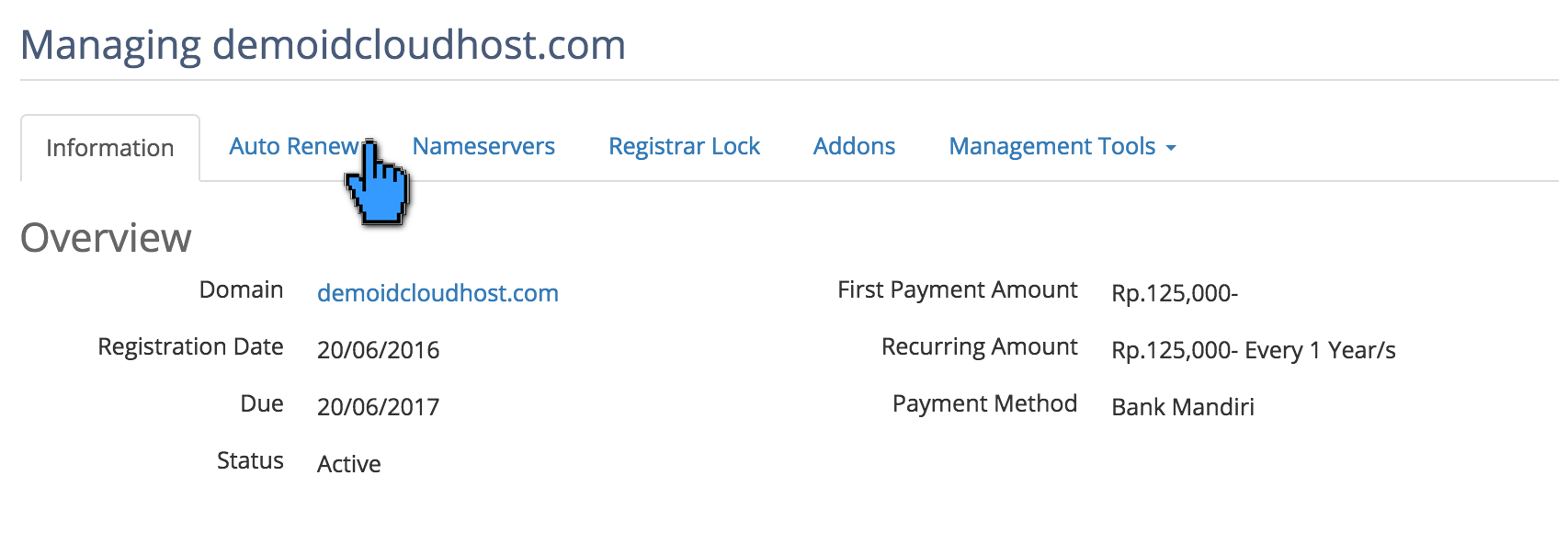Click the Payment Method label
This screenshot has height=555, width=1568.
tap(984, 402)
